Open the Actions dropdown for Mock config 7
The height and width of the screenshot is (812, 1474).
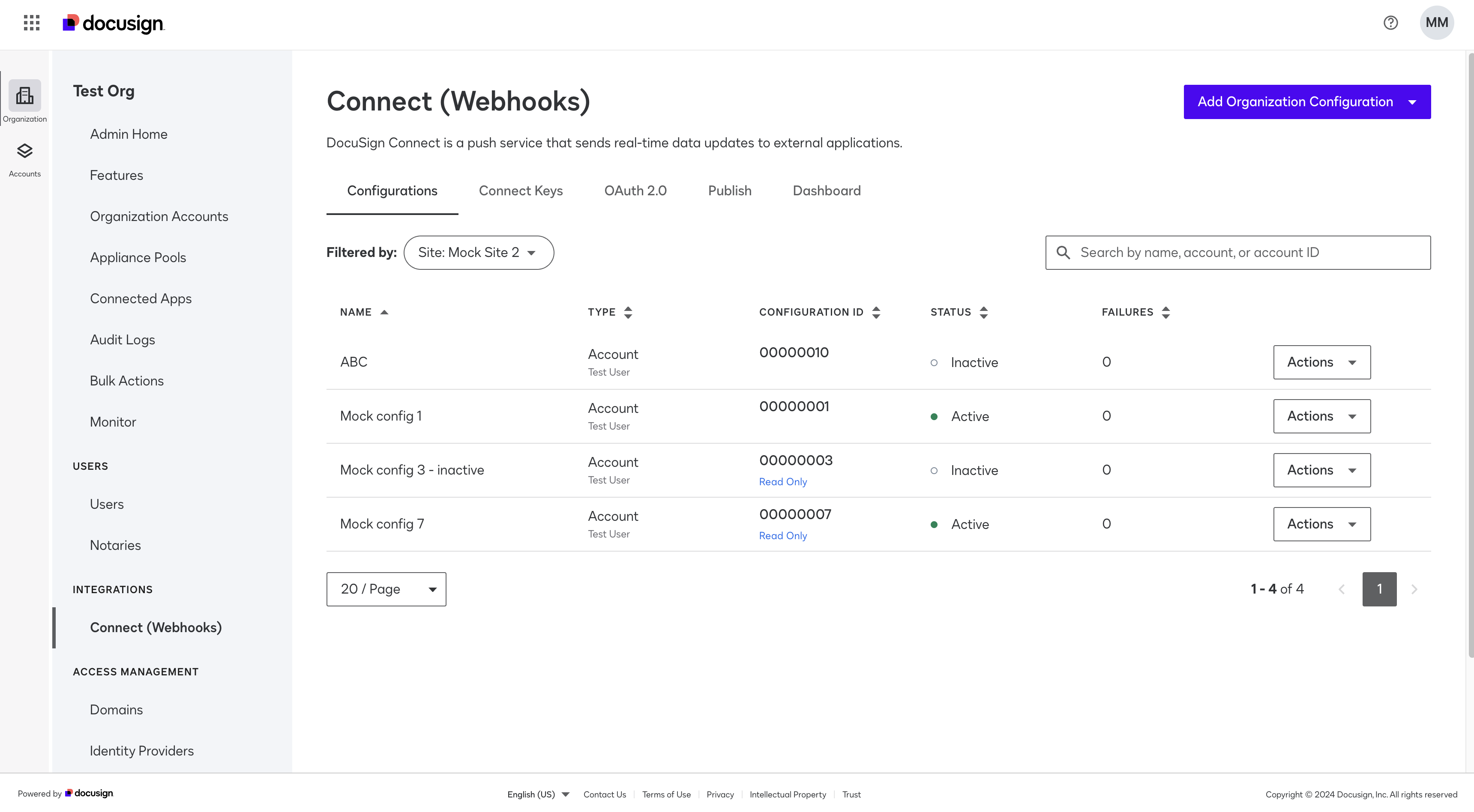1322,524
